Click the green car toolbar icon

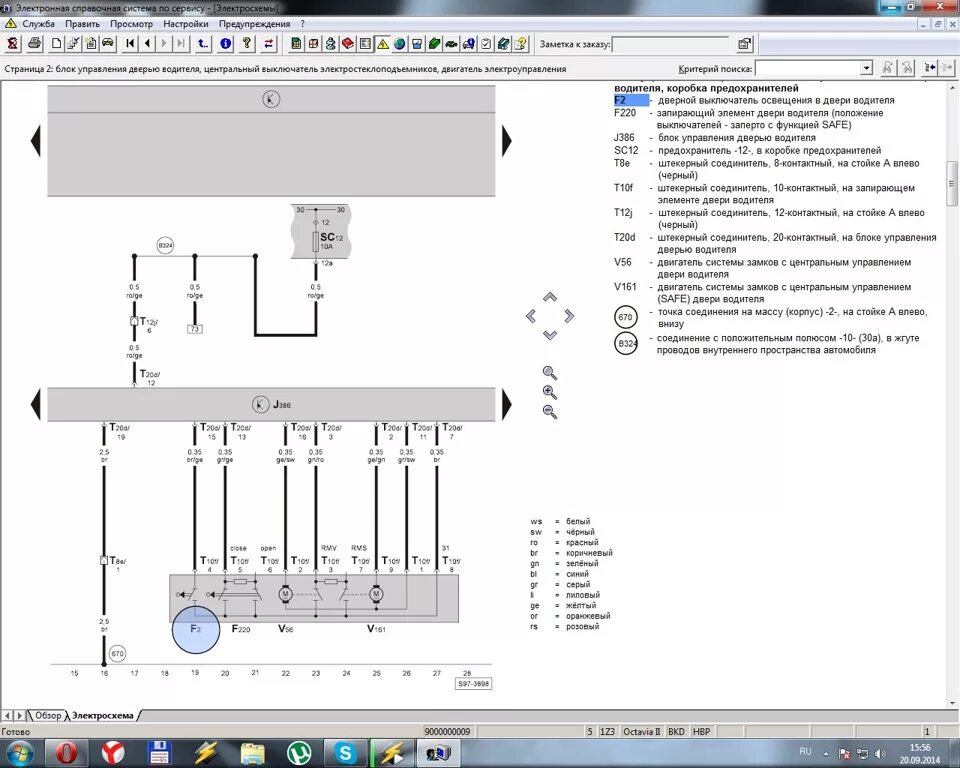[x=451, y=43]
